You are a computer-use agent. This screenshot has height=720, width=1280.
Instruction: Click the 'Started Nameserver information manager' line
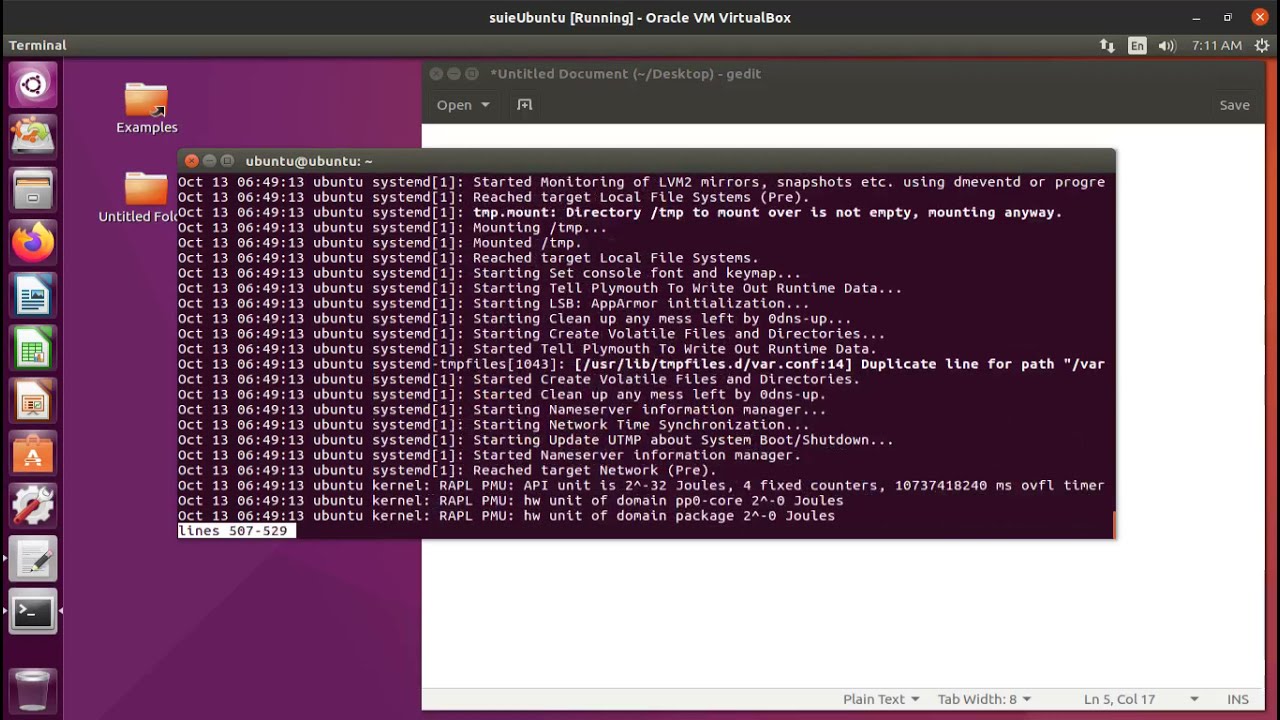(489, 455)
